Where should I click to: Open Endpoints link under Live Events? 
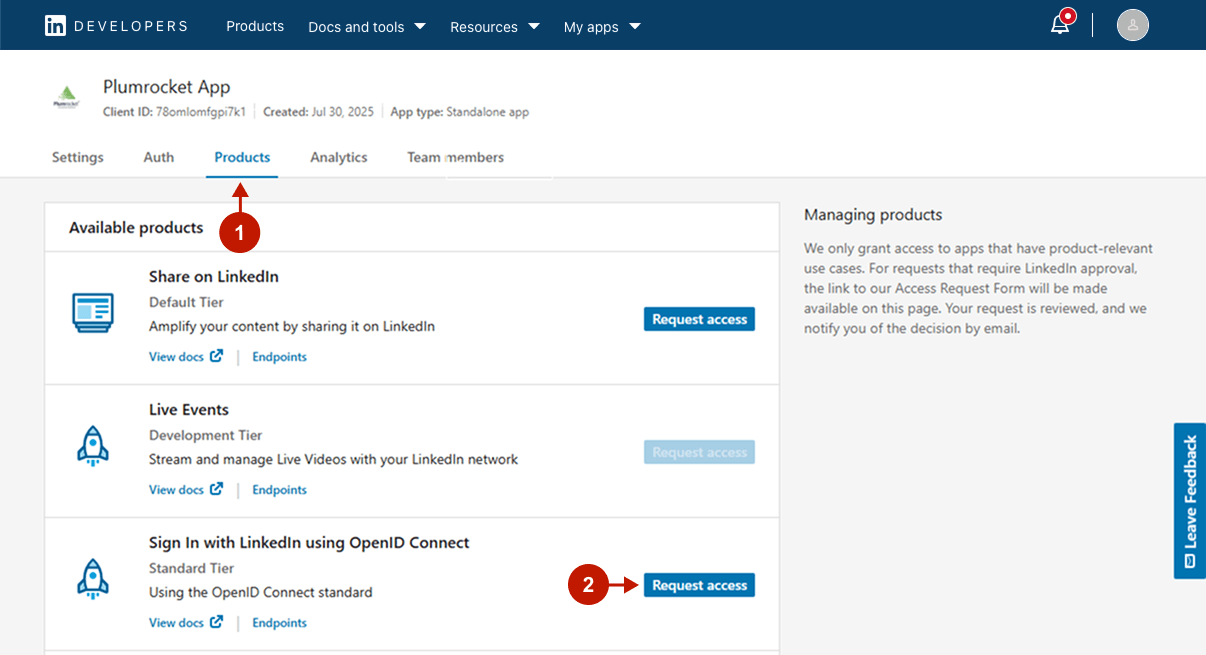[x=279, y=490]
